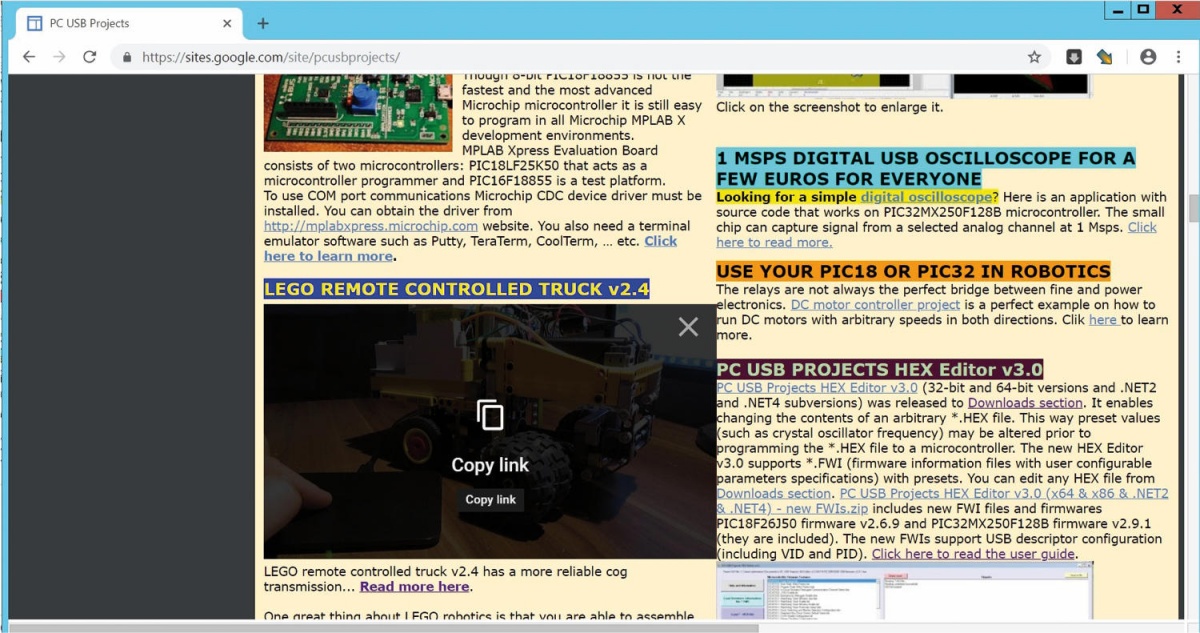Open the Chrome three-dot menu
This screenshot has height=633, width=1200.
coord(1177,57)
